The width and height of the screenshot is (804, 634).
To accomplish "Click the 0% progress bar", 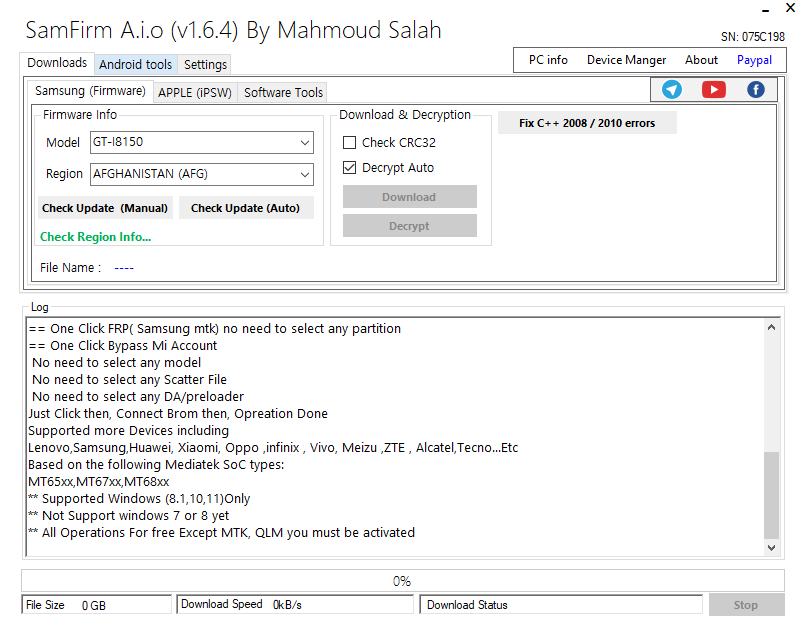I will click(x=403, y=581).
